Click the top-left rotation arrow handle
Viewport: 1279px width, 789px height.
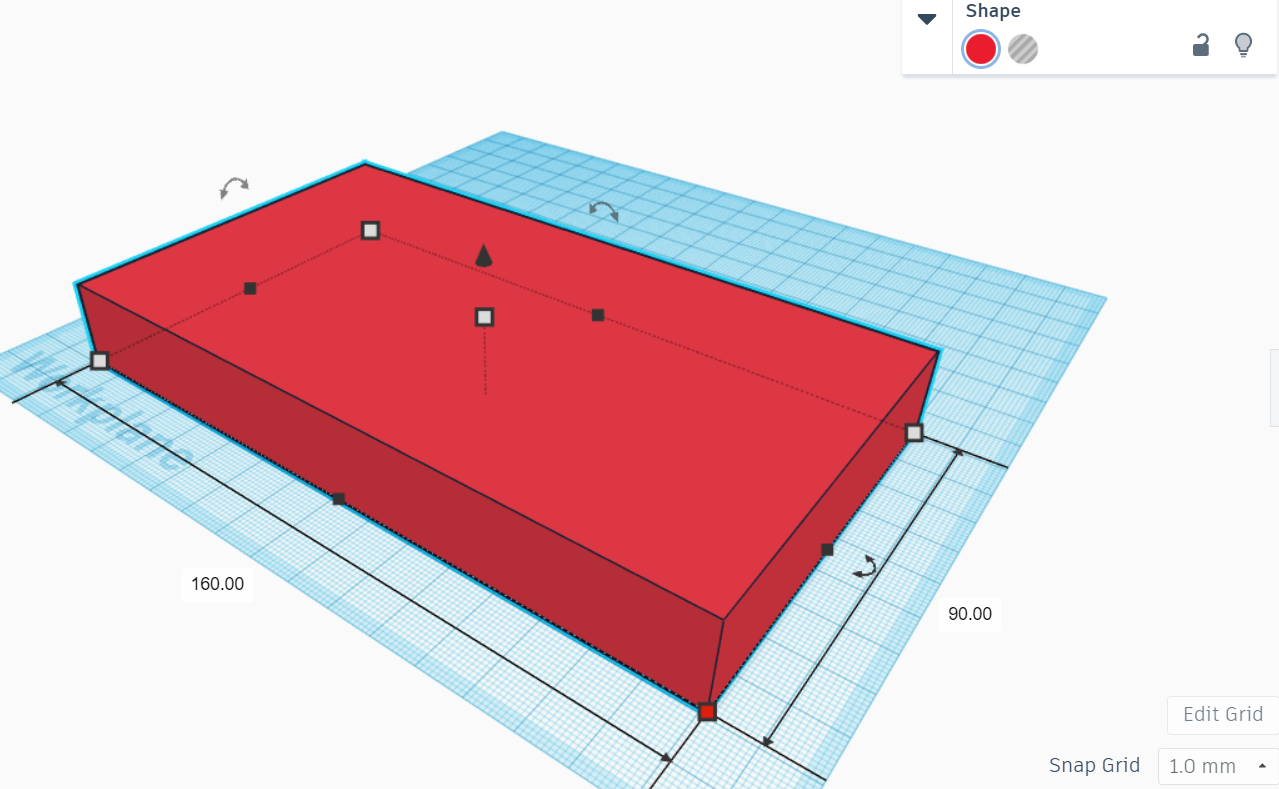tap(234, 187)
